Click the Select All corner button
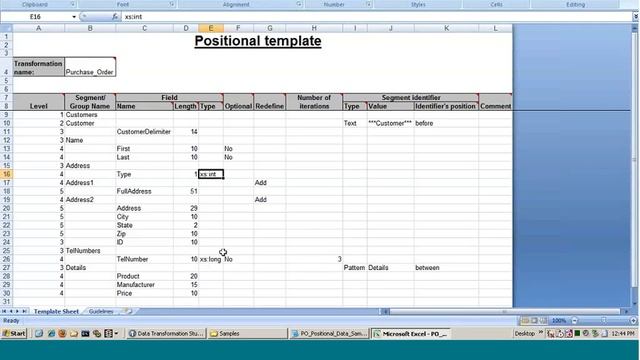The image size is (640, 360). click(x=6, y=28)
